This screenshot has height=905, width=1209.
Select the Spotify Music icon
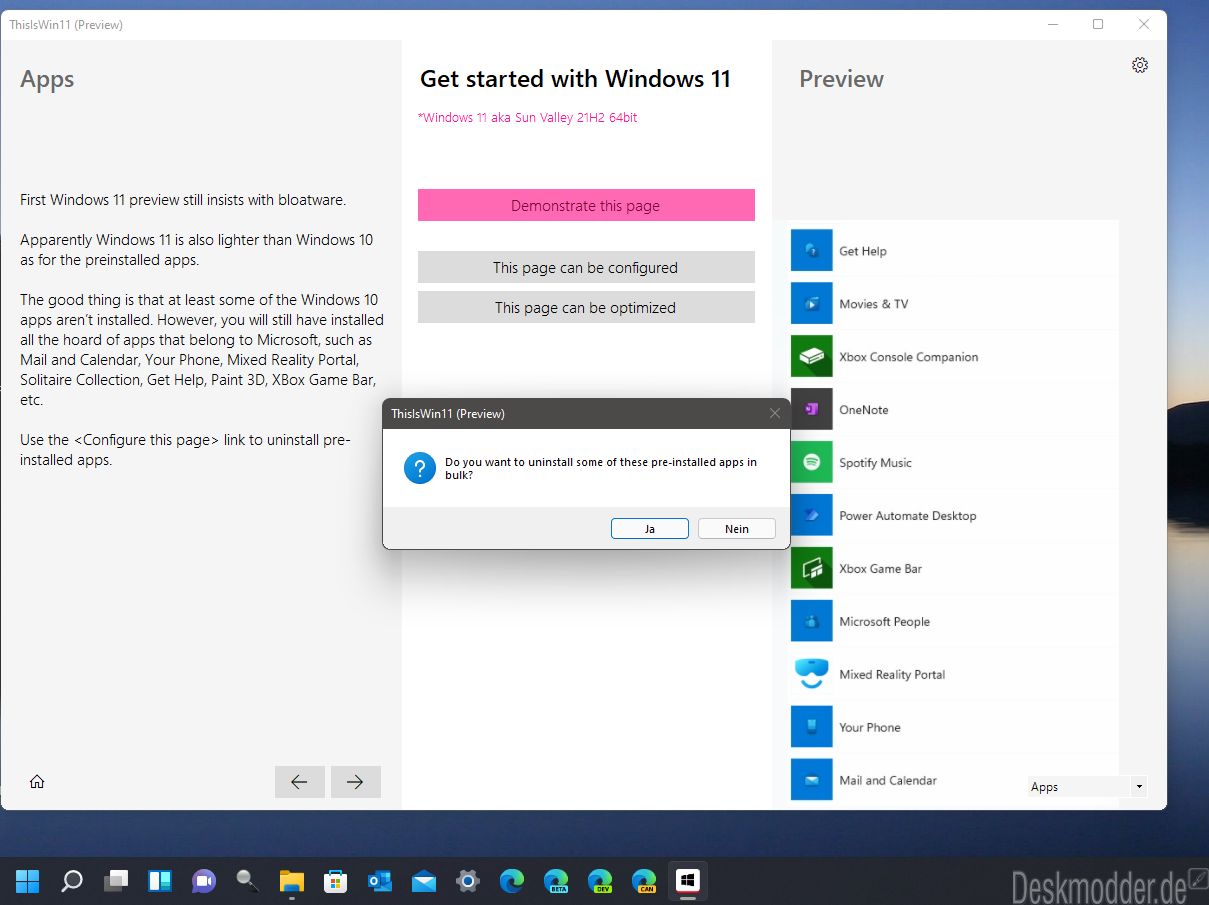(x=812, y=462)
